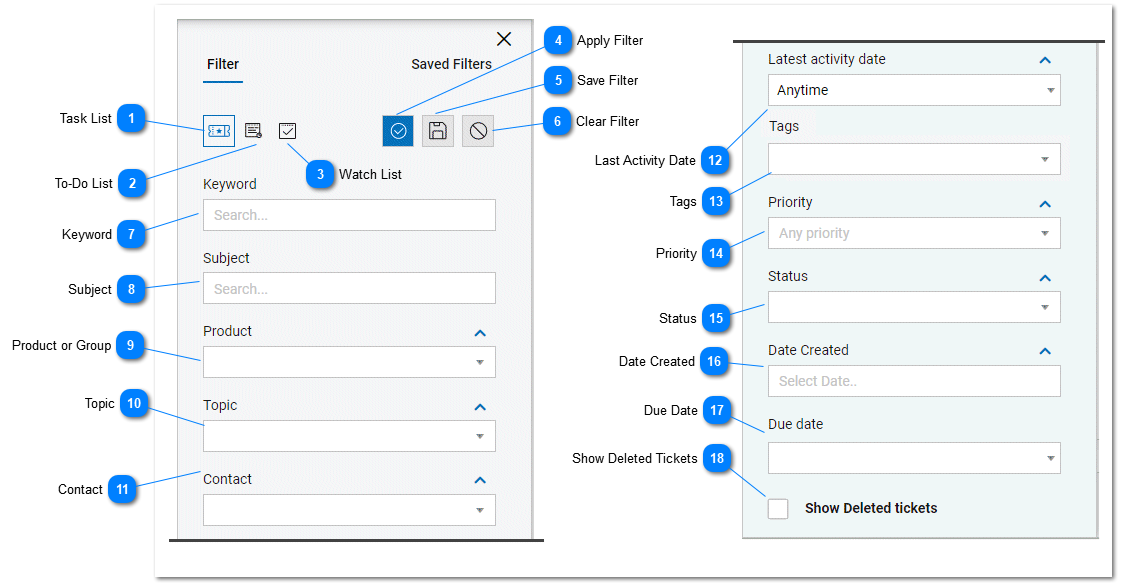The image size is (1121, 586).
Task: Tick the Show Deleted tickets checkbox
Action: pos(778,509)
